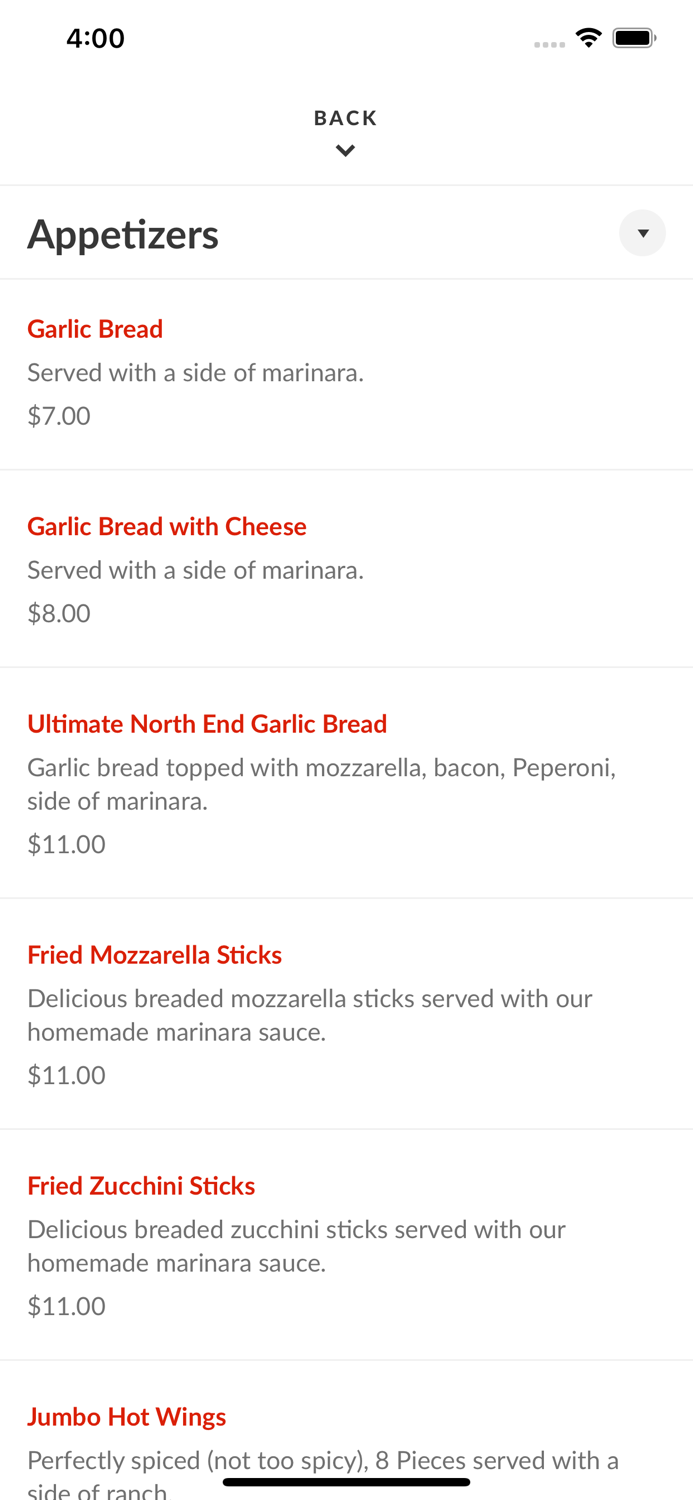Select the Garlic Bread menu item
This screenshot has height=1500, width=693.
pos(95,329)
